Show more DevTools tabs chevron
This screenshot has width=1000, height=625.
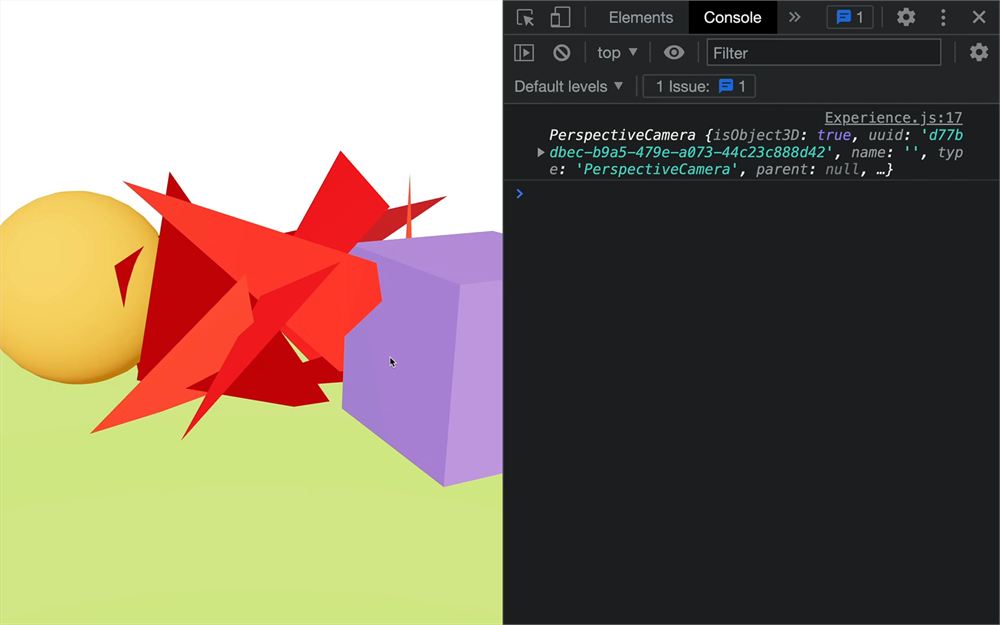tap(794, 17)
